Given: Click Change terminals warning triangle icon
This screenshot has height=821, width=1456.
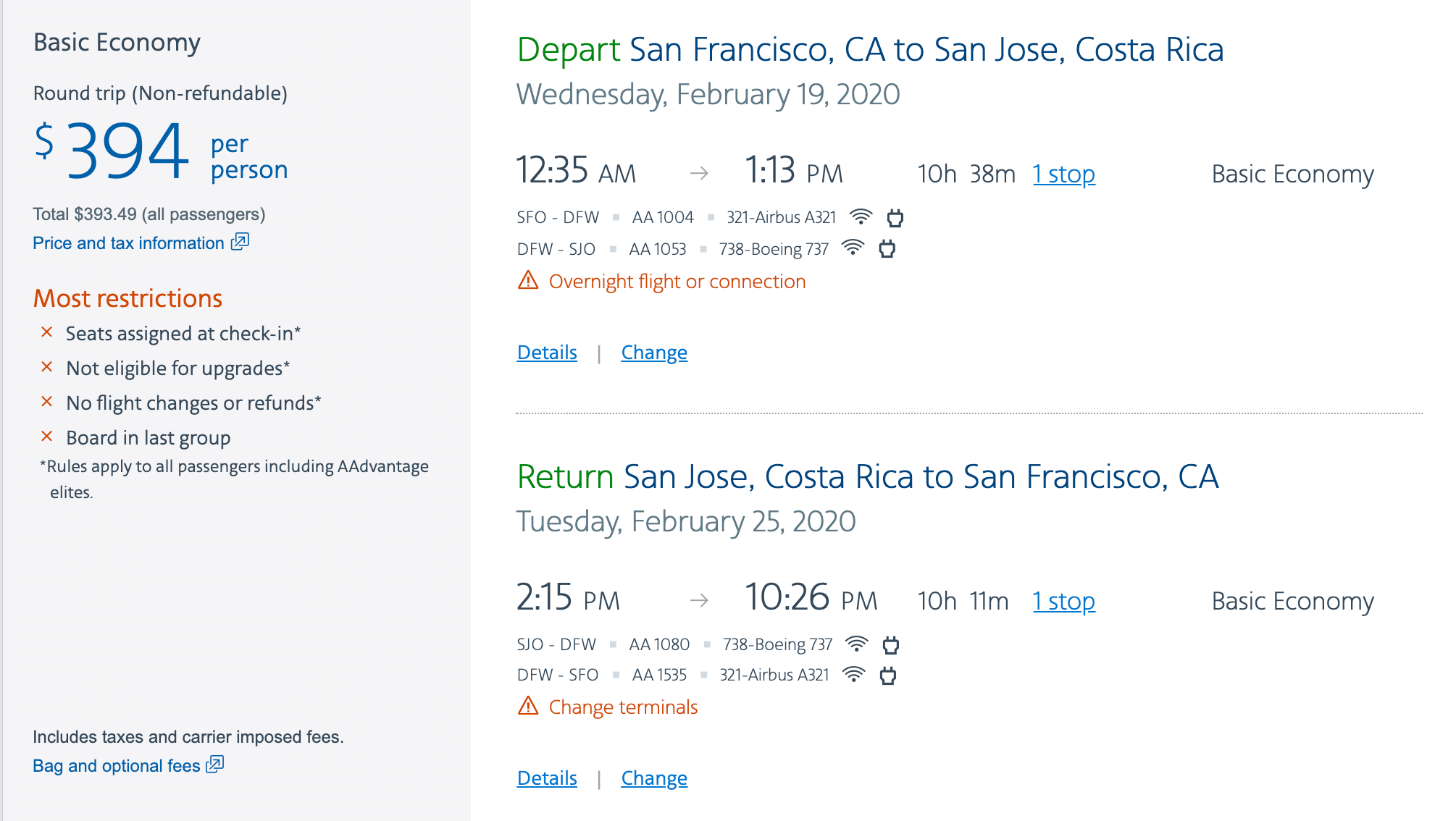Looking at the screenshot, I should pyautogui.click(x=528, y=706).
